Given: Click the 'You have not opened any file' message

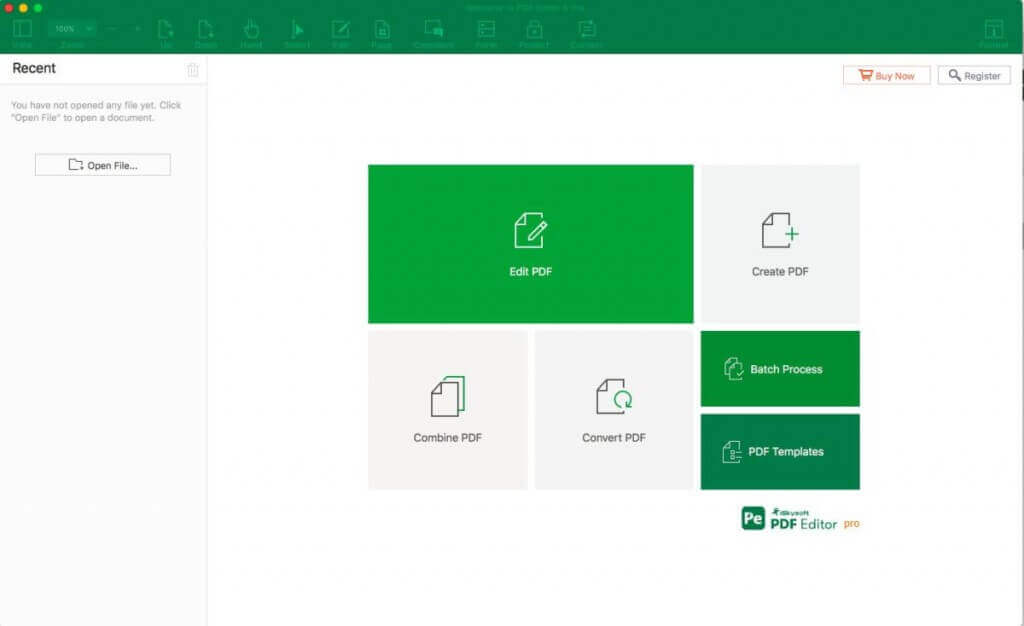Looking at the screenshot, I should click(96, 112).
